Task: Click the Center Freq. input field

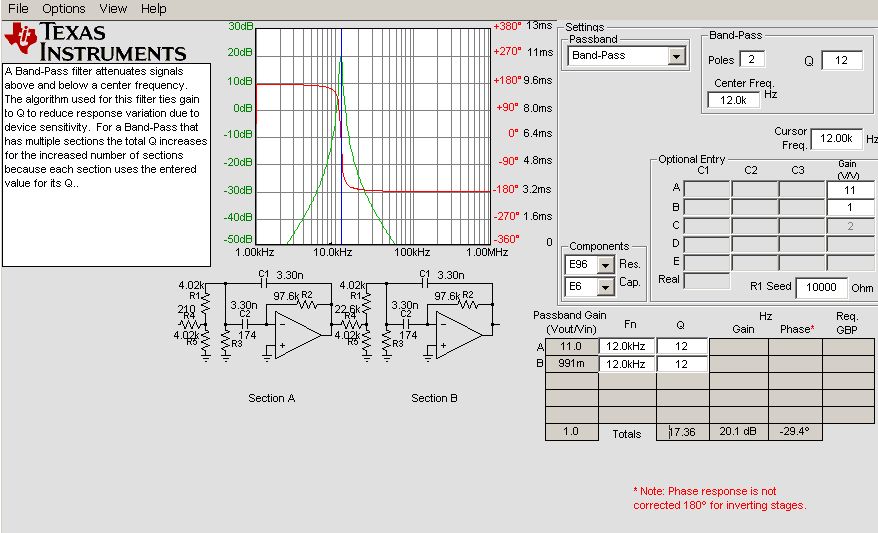Action: [734, 100]
